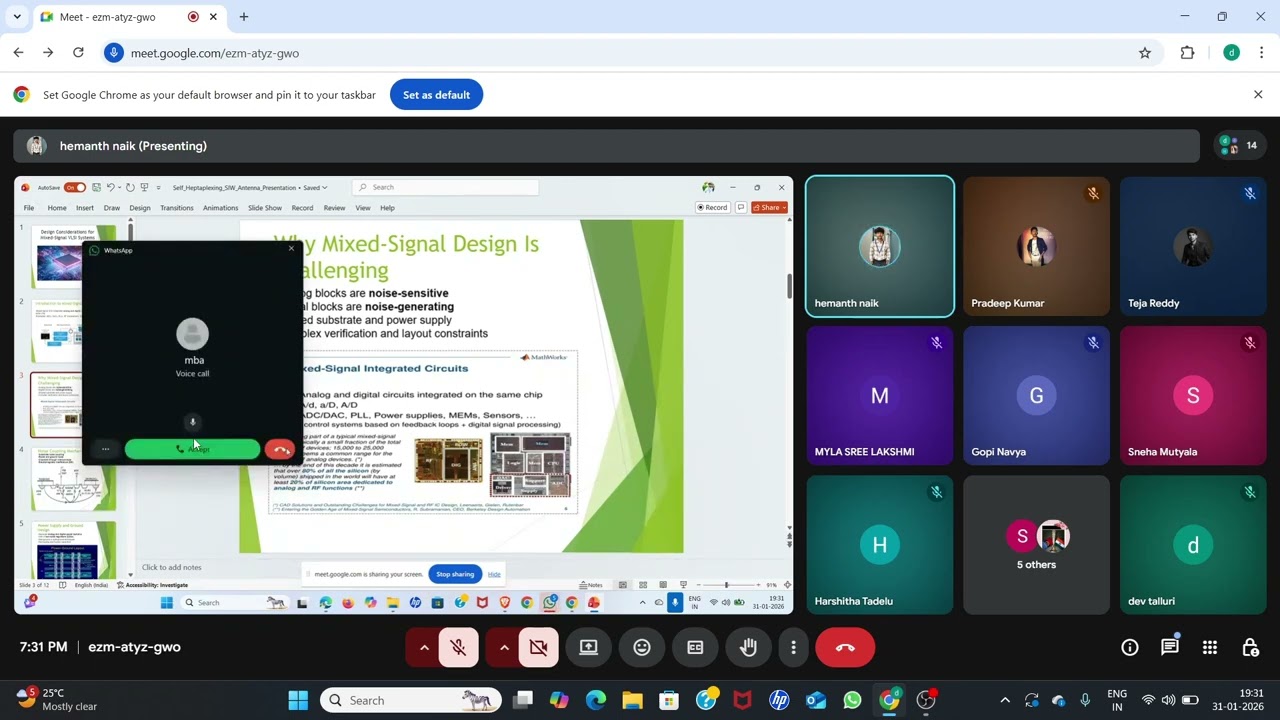Click Stop sharing in the shared screen

[x=455, y=574]
